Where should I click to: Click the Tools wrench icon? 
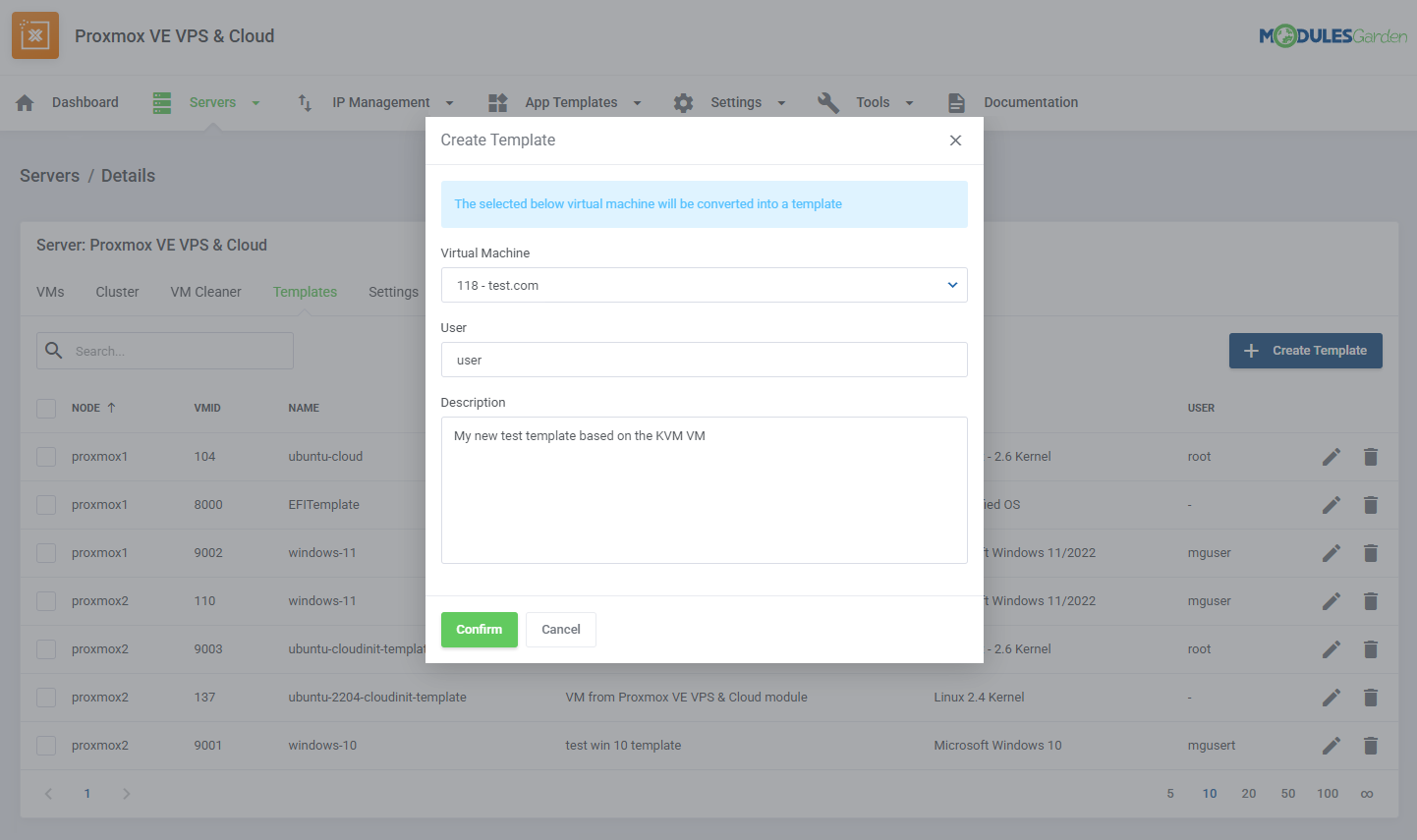828,101
